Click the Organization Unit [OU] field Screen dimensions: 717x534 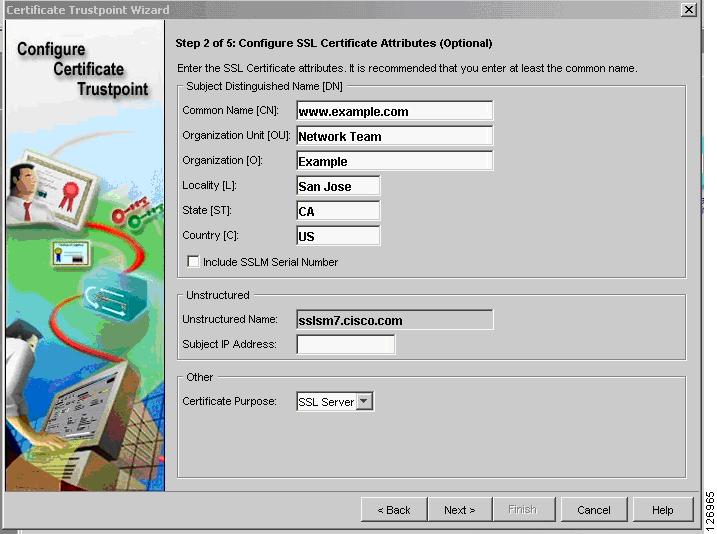395,136
